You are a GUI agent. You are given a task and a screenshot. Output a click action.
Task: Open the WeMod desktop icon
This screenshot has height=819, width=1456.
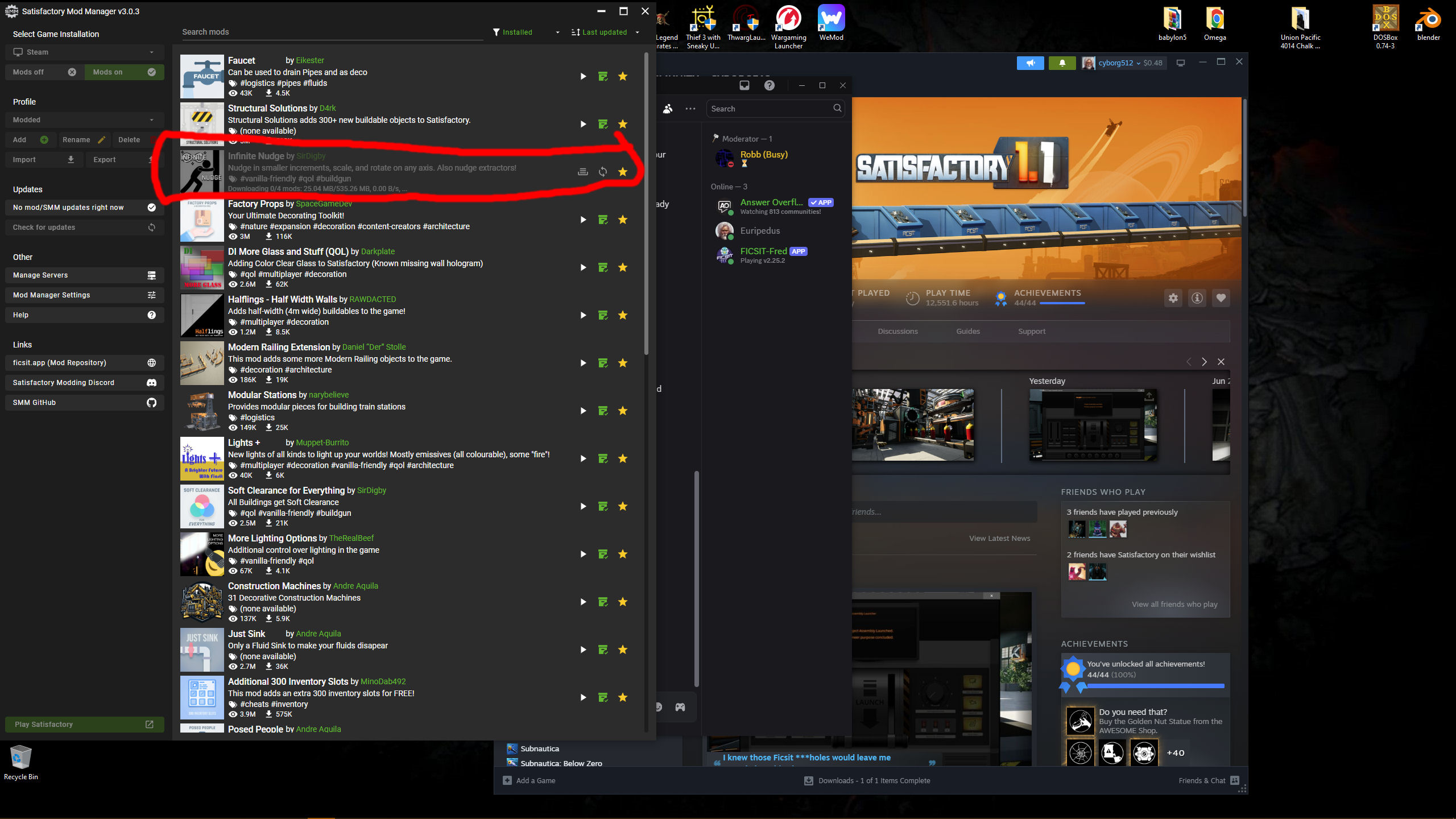[831, 23]
